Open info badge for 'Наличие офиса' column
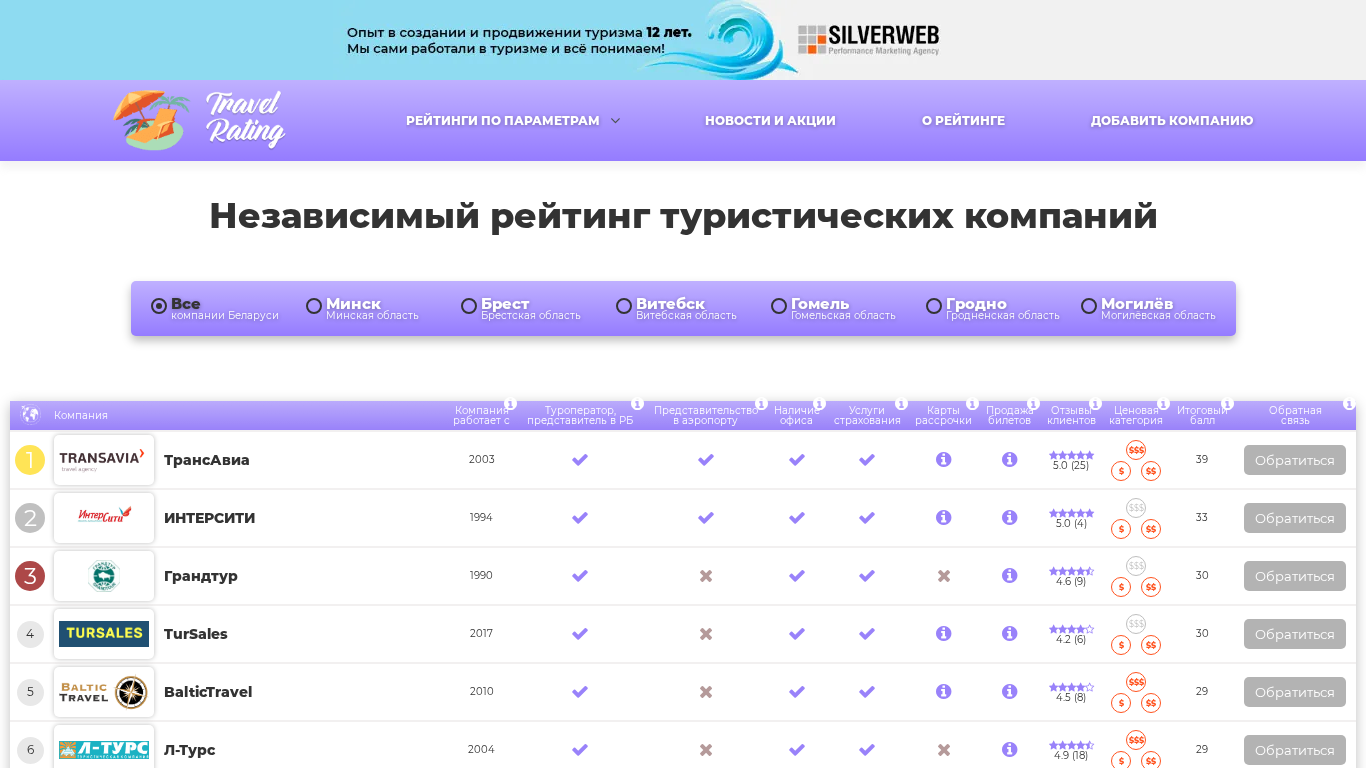The image size is (1366, 768). [x=819, y=404]
